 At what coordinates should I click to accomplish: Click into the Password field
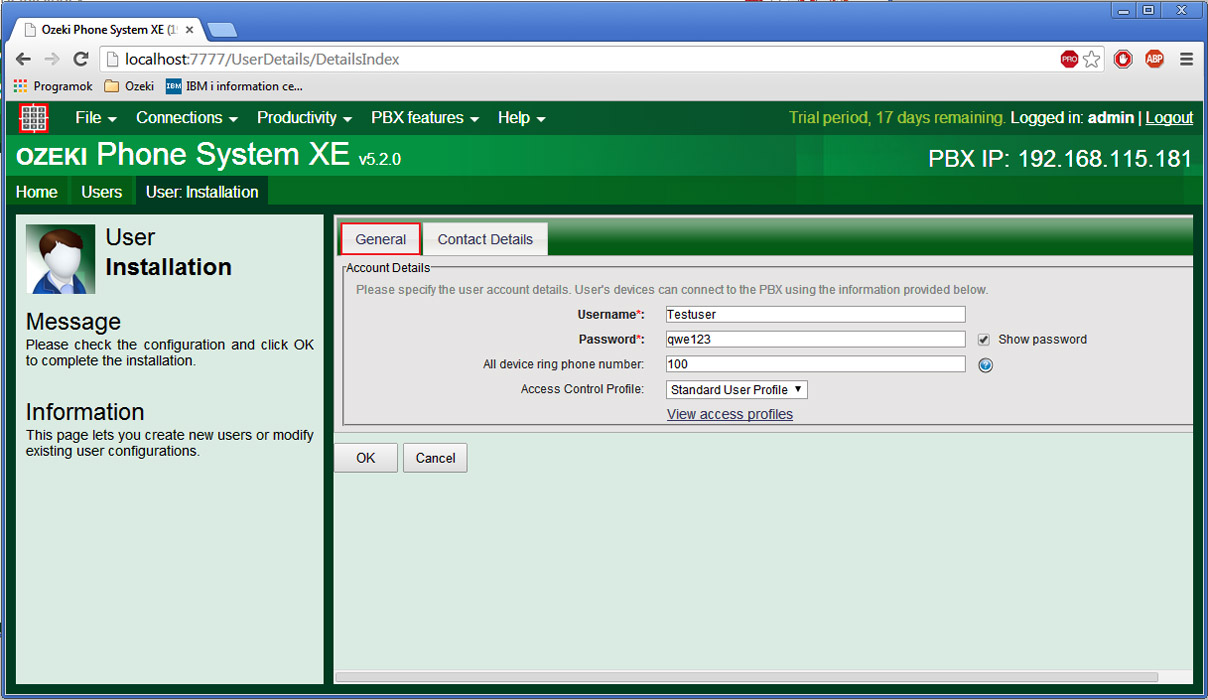pos(816,339)
